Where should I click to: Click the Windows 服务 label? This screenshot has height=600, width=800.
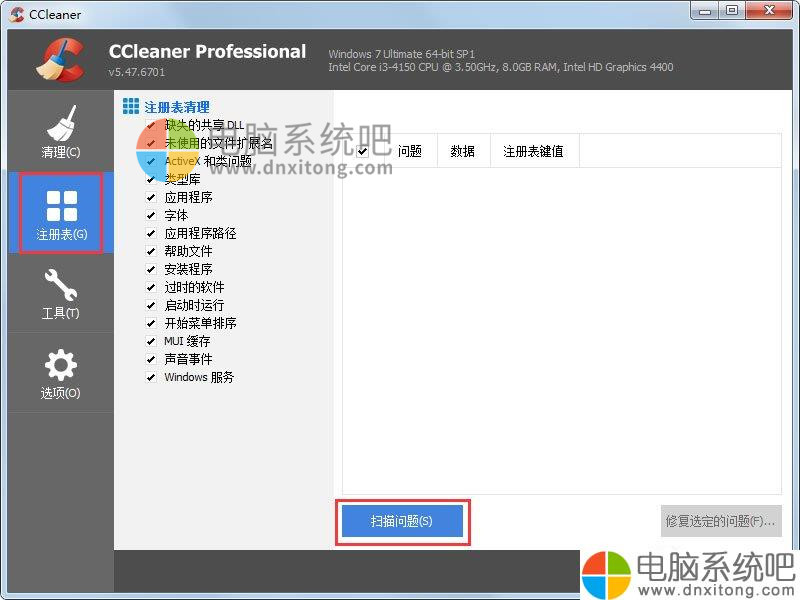pyautogui.click(x=199, y=377)
